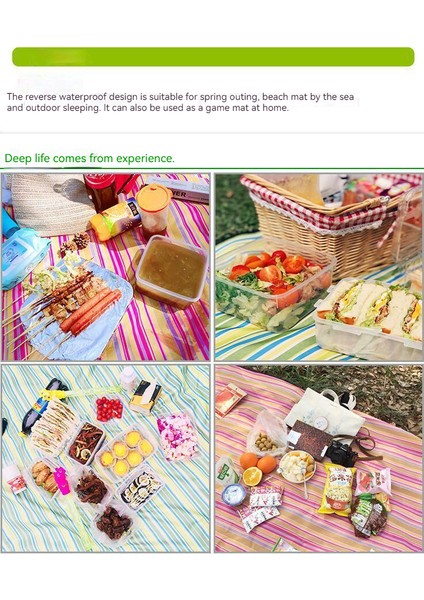This screenshot has width=424, height=600.
Task: Open the wicker basket and salad photo
Action: [319, 267]
